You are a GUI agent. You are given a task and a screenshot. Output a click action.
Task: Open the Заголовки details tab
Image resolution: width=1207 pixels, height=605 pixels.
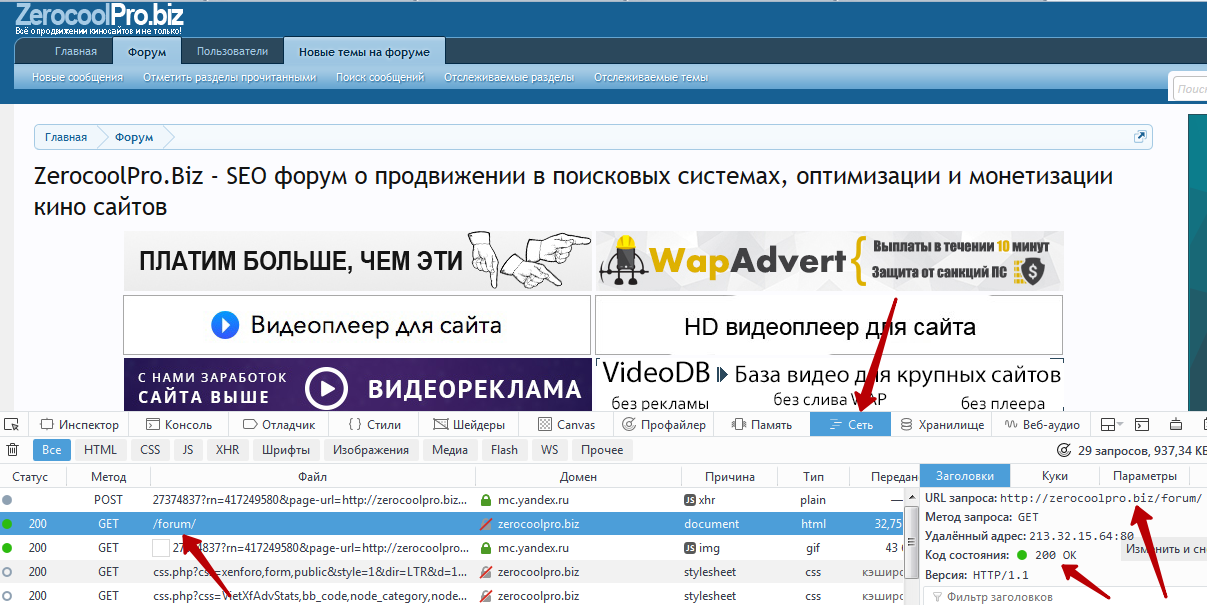tap(965, 477)
